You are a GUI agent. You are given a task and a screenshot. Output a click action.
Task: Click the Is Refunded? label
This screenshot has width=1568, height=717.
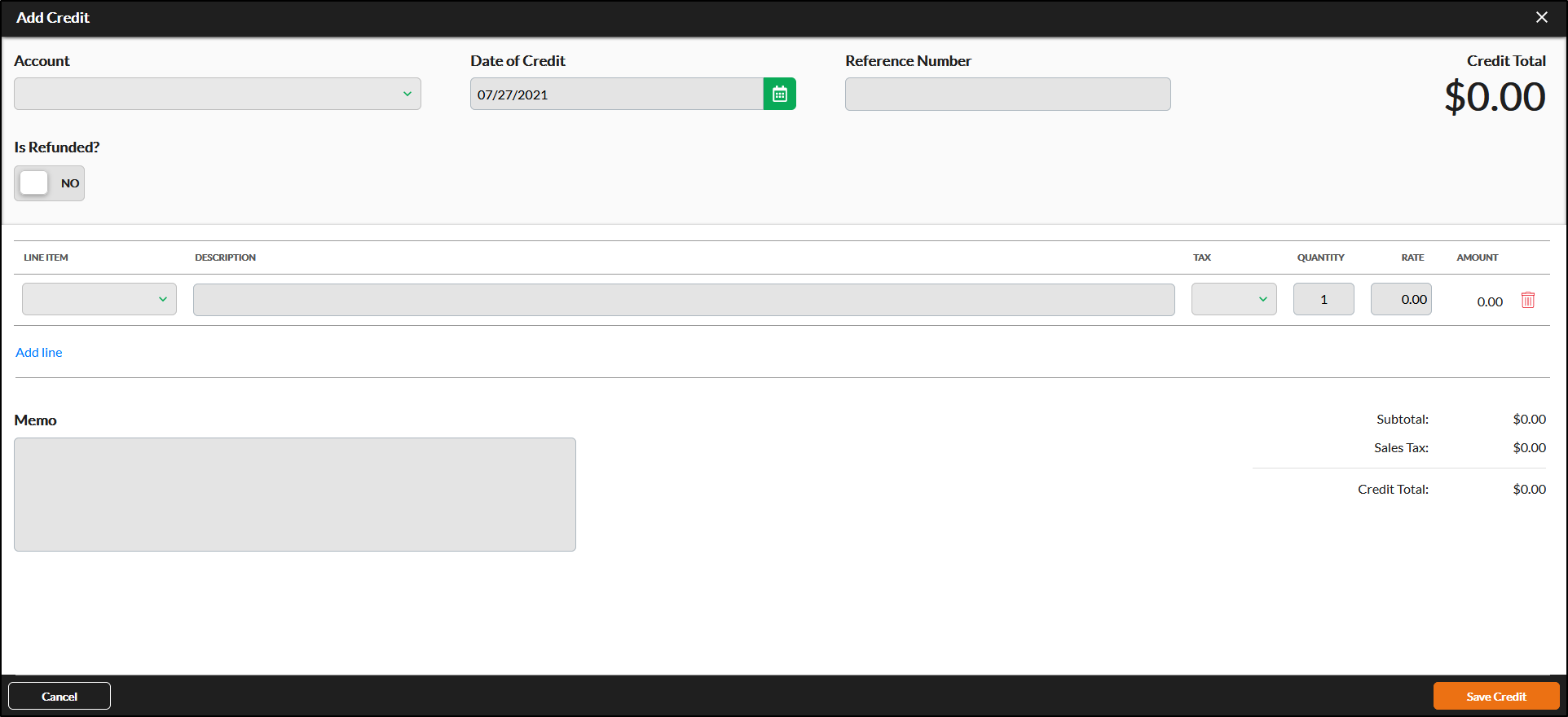coord(57,147)
